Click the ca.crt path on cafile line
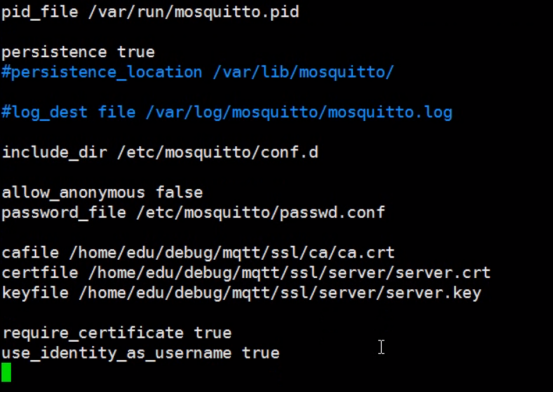The width and height of the screenshot is (554, 393). coord(232,253)
